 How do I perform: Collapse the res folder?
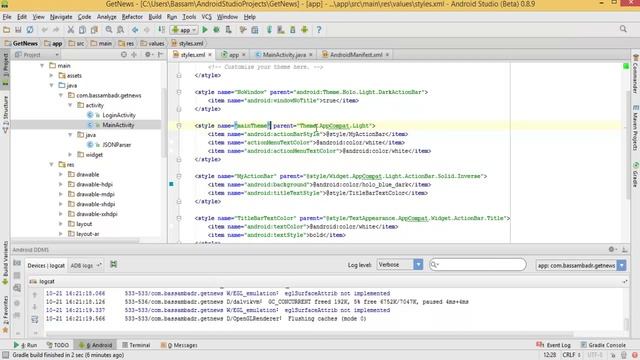[51, 164]
